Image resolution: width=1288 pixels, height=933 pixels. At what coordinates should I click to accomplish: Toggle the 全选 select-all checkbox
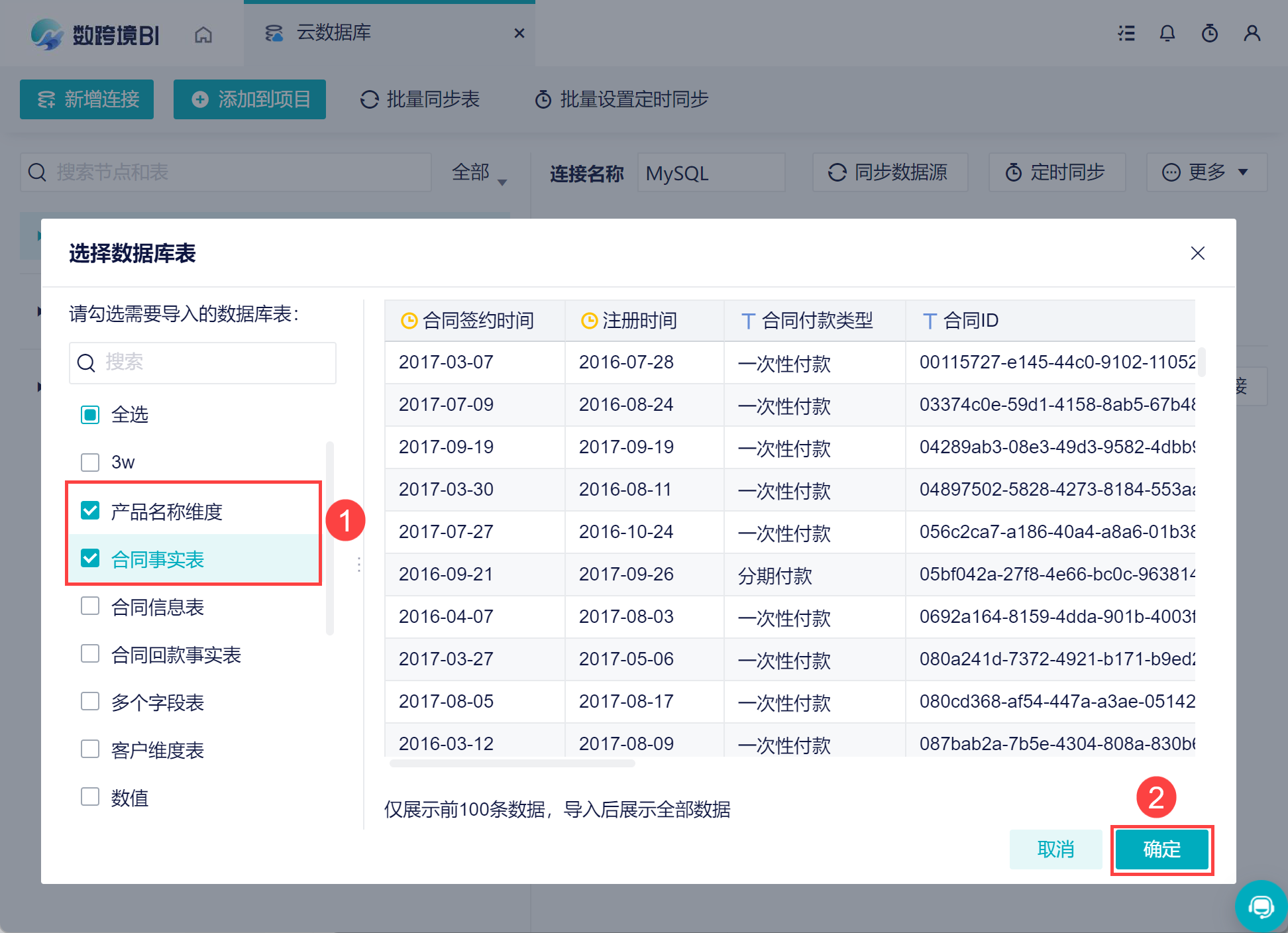pos(90,415)
